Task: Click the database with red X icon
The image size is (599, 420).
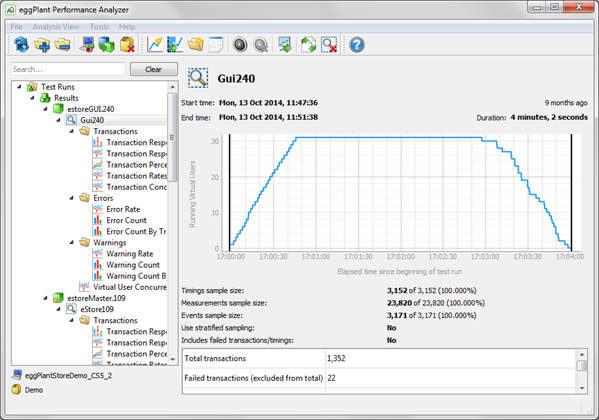Action: pyautogui.click(x=127, y=45)
